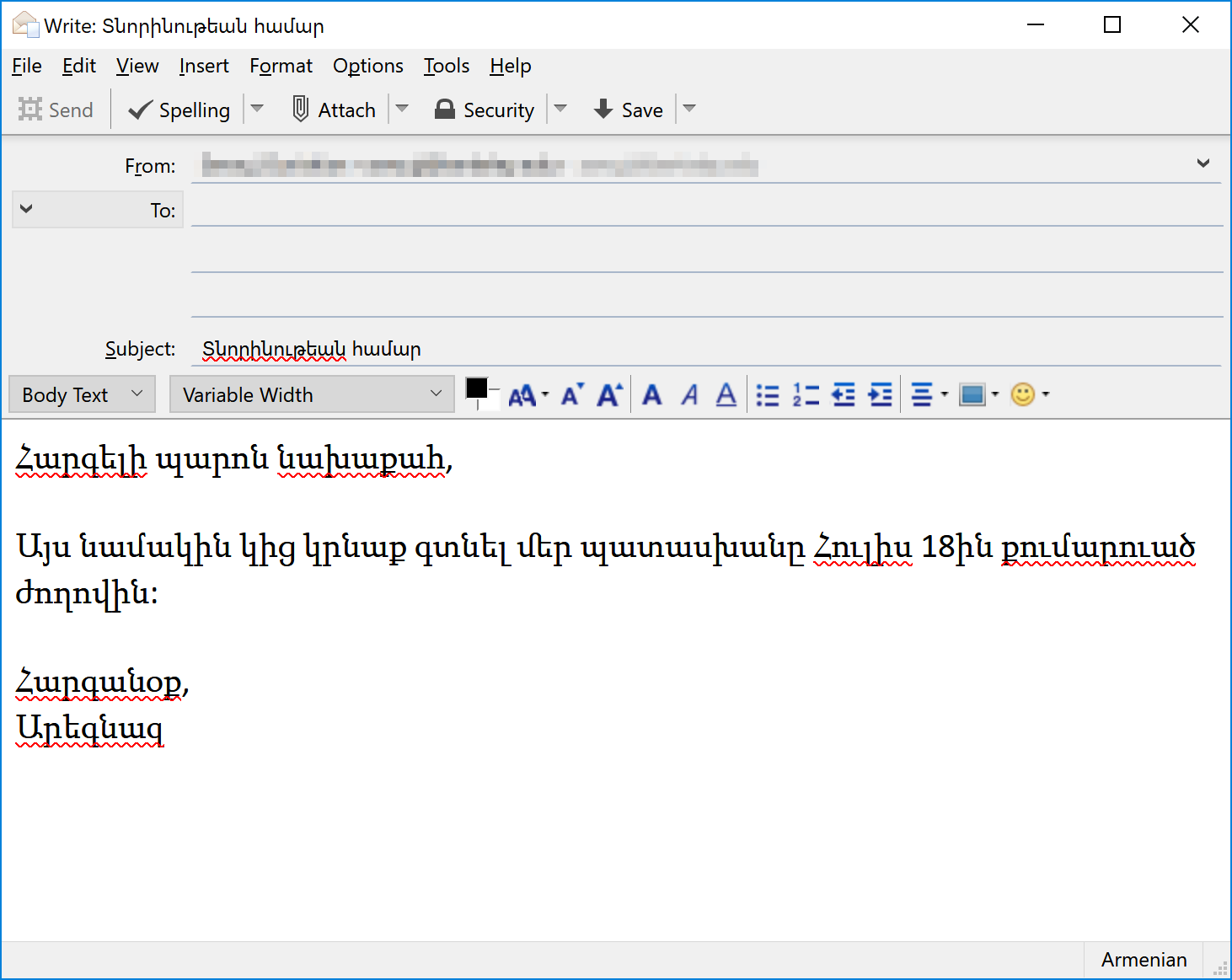Open the To recipient type dropdown
The width and height of the screenshot is (1232, 980).
click(98, 210)
